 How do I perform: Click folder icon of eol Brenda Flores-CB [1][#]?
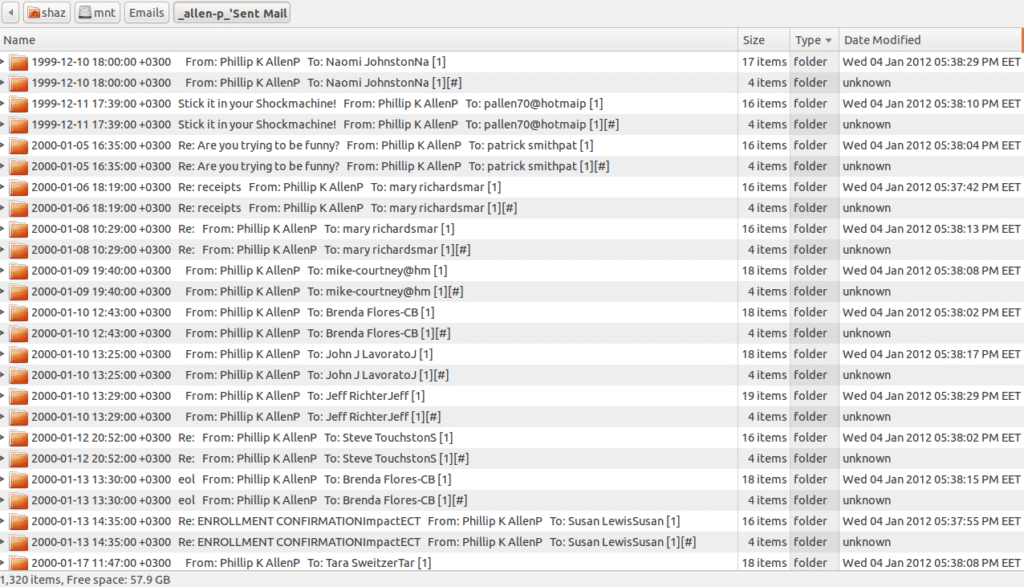click(19, 500)
